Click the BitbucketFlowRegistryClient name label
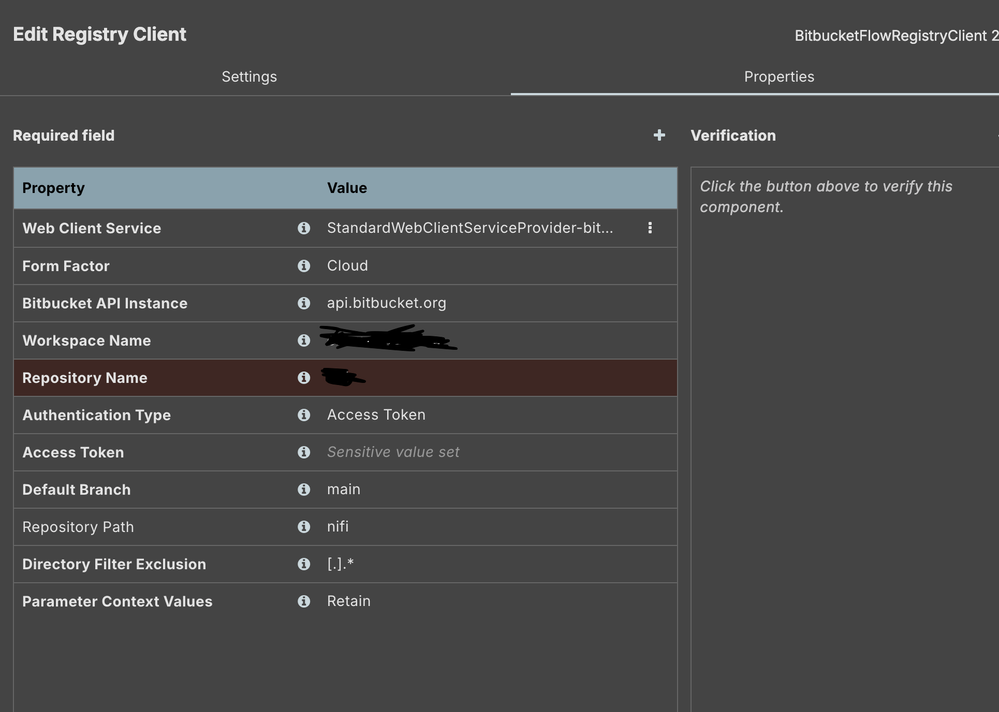Viewport: 999px width, 712px height. click(x=896, y=36)
